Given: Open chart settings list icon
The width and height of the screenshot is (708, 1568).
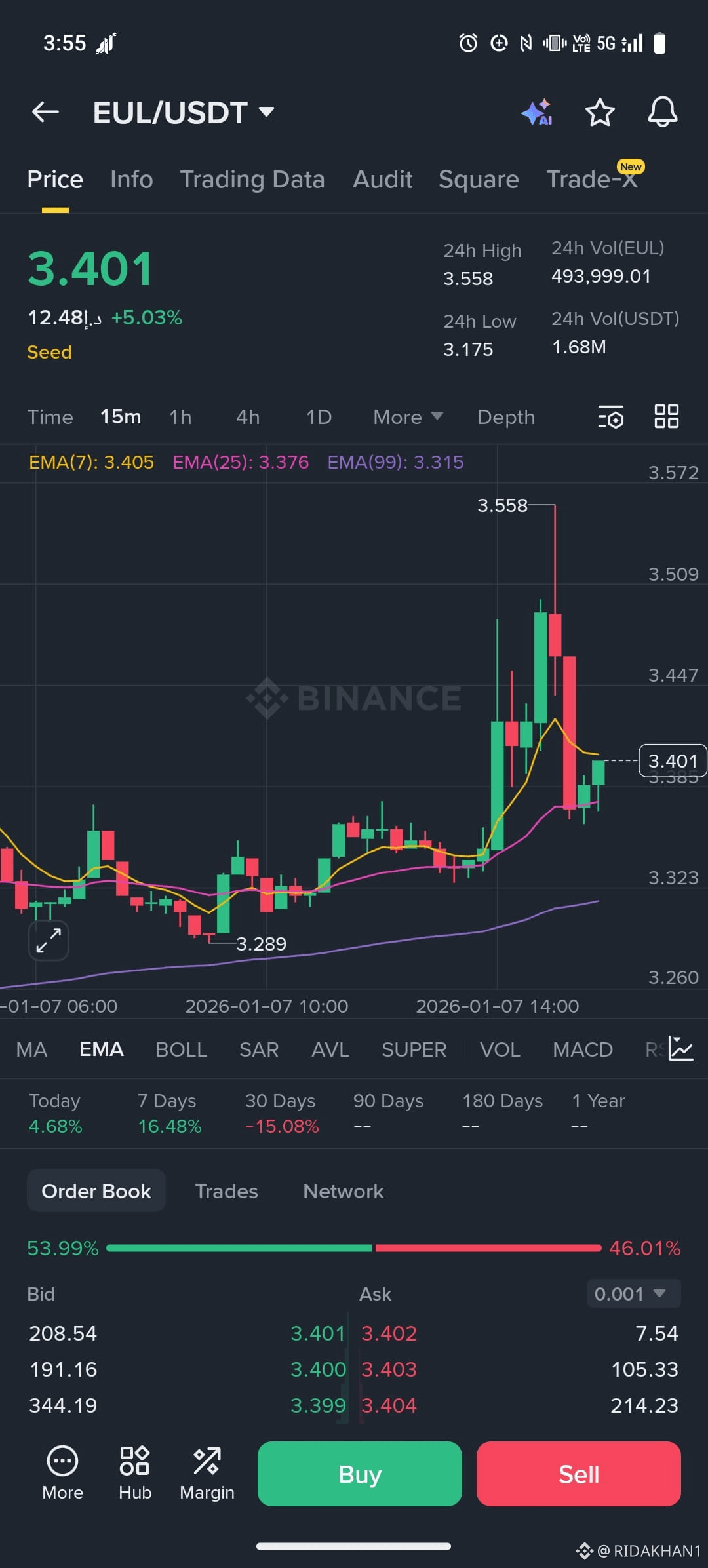Looking at the screenshot, I should point(611,417).
